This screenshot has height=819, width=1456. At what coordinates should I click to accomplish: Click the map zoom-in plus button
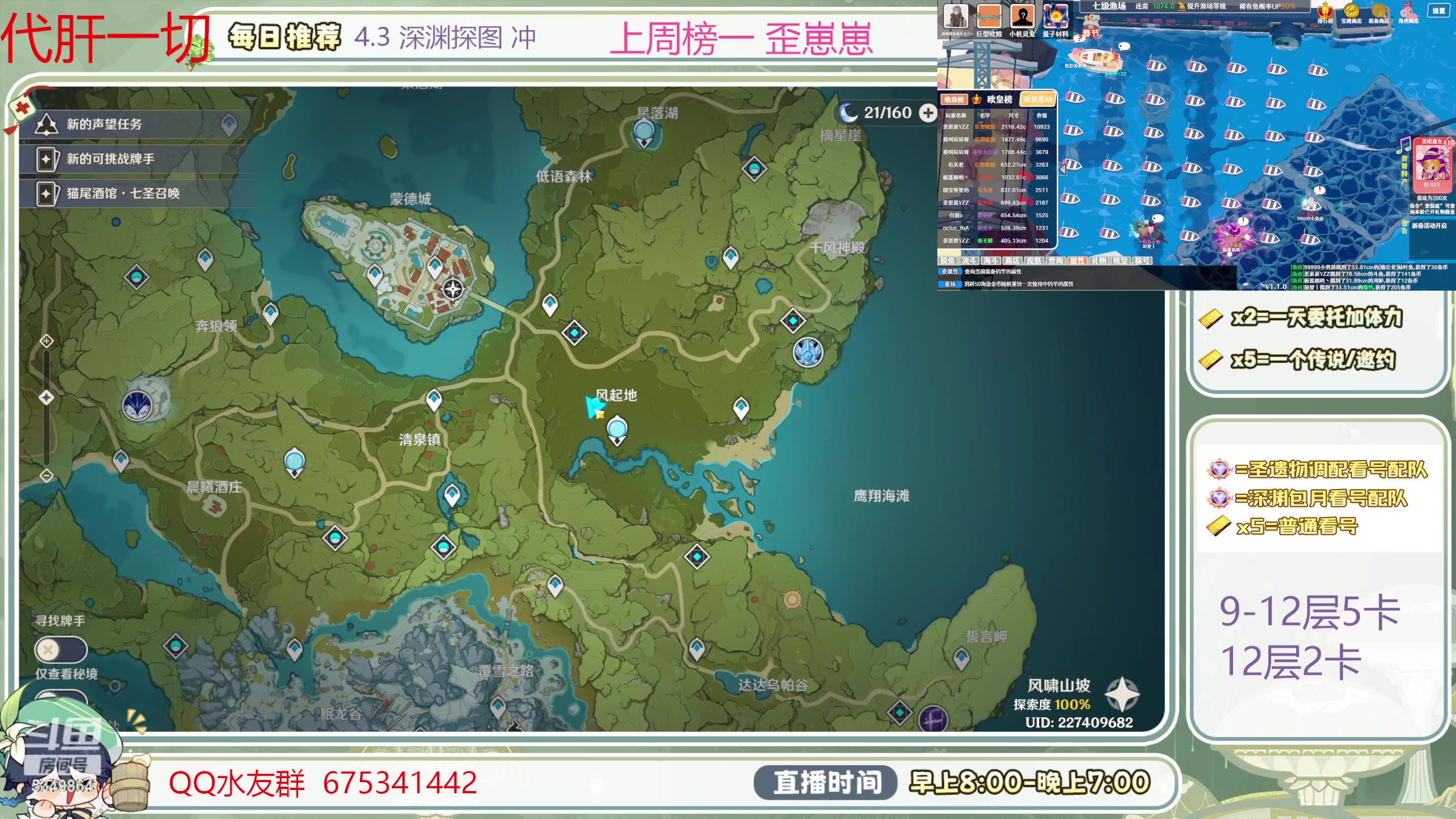(x=47, y=341)
